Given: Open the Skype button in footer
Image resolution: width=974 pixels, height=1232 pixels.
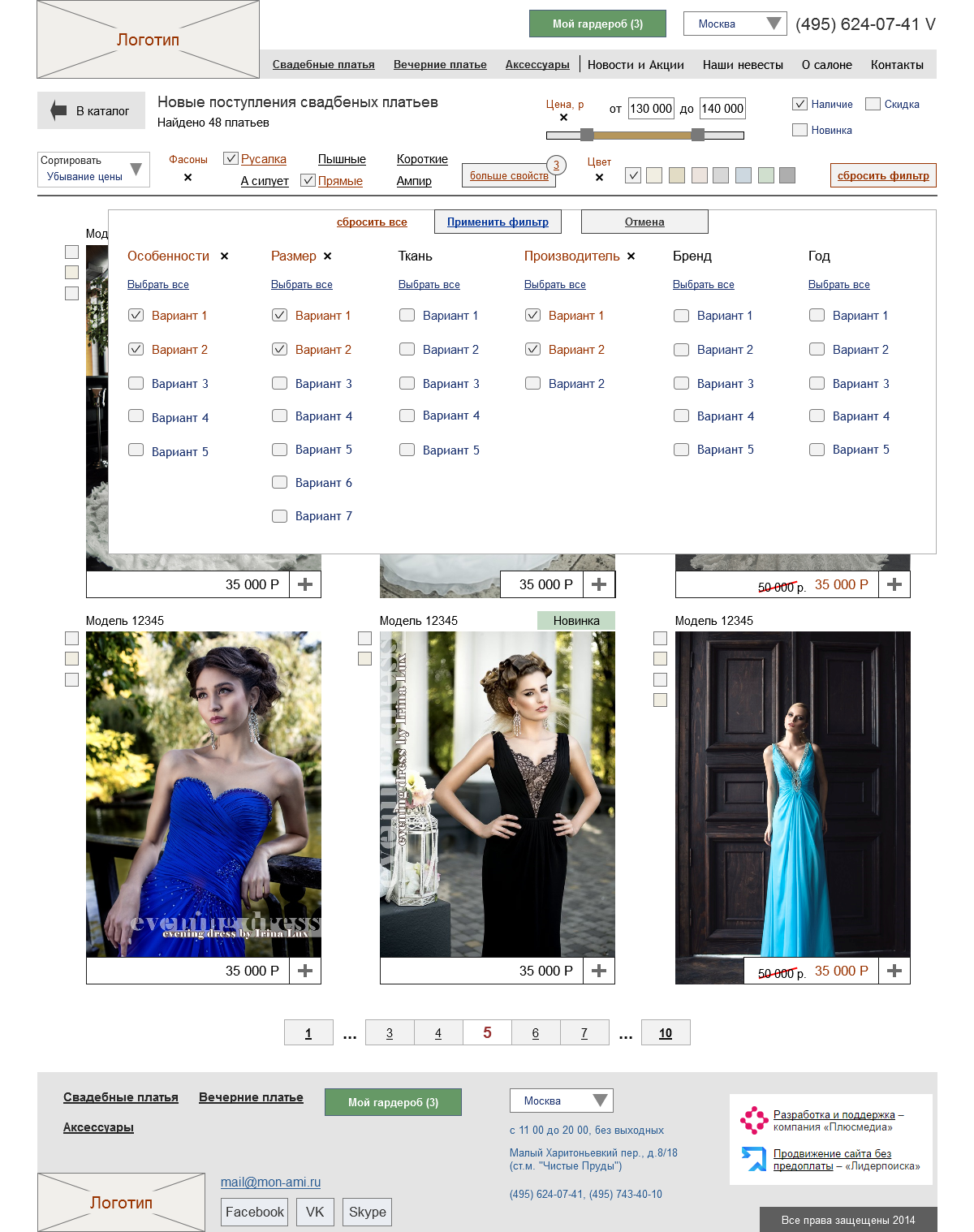Looking at the screenshot, I should click(x=367, y=1212).
